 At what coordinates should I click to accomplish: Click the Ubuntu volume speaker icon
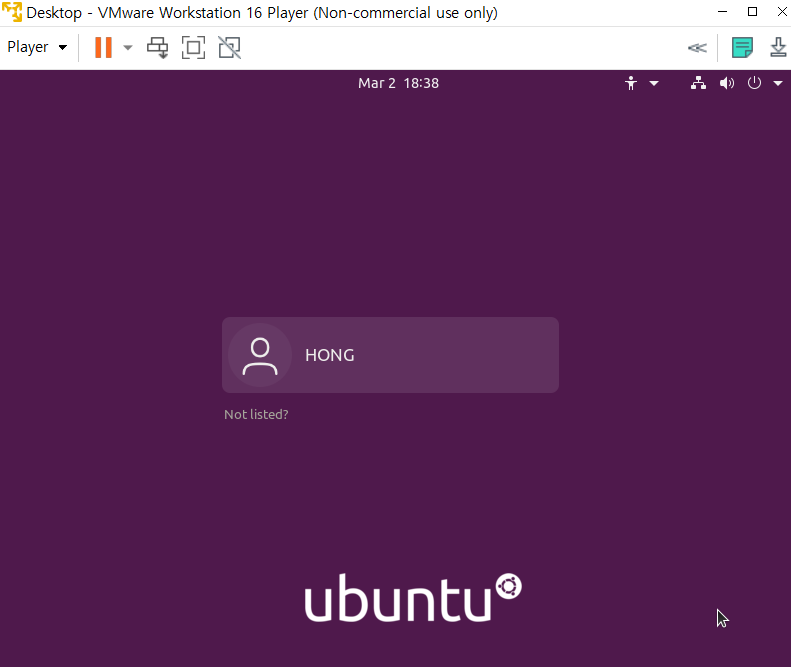[x=726, y=83]
